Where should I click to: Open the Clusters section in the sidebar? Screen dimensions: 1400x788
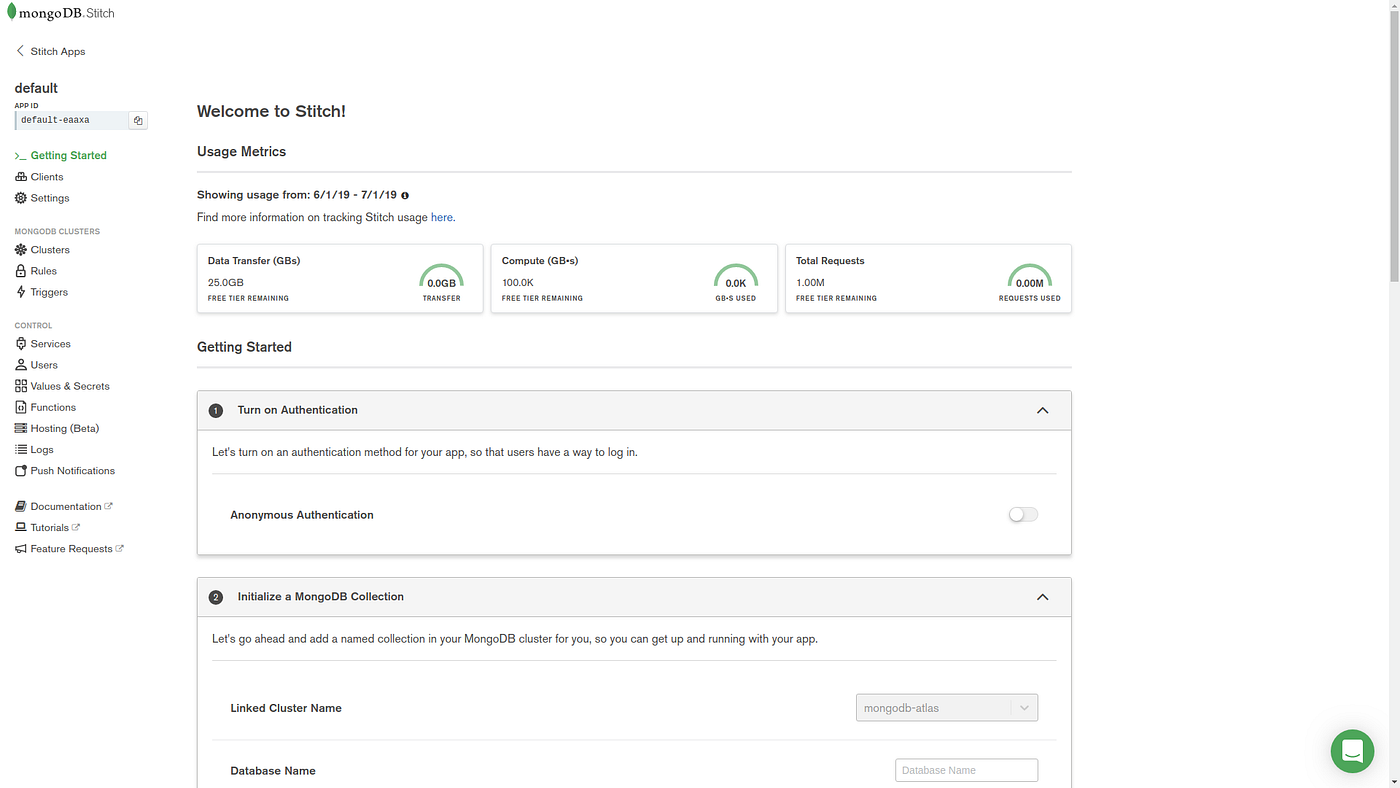[48, 249]
